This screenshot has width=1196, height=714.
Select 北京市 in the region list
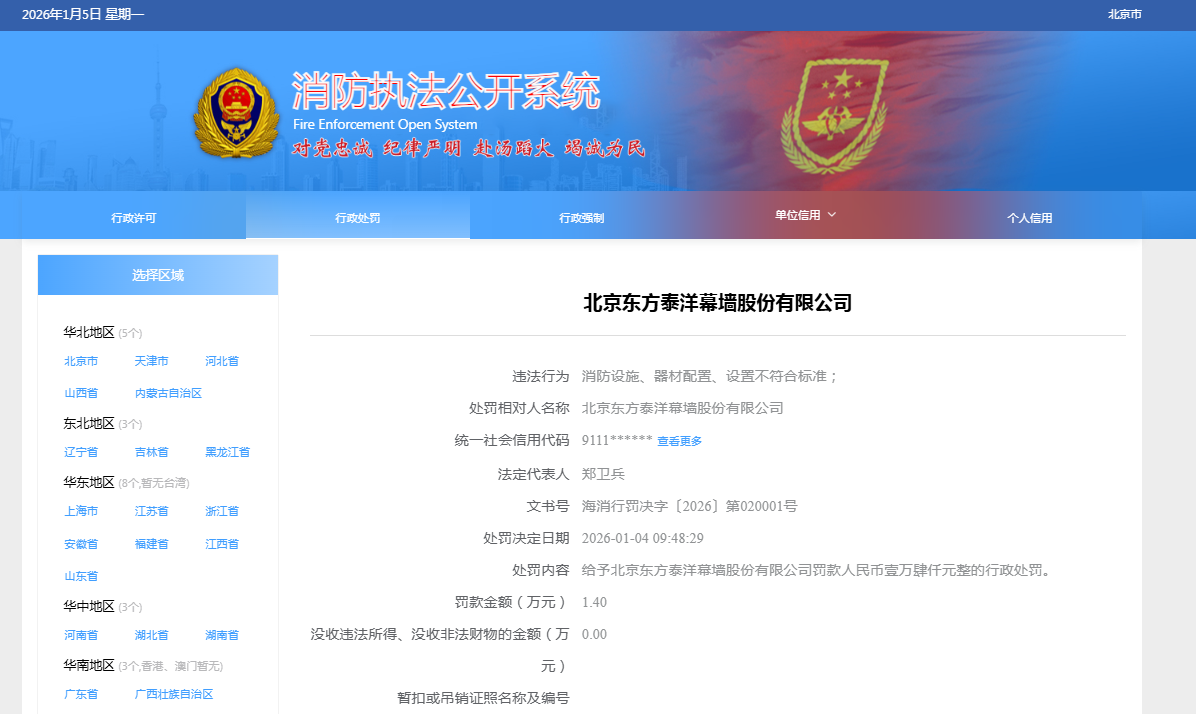coord(81,361)
